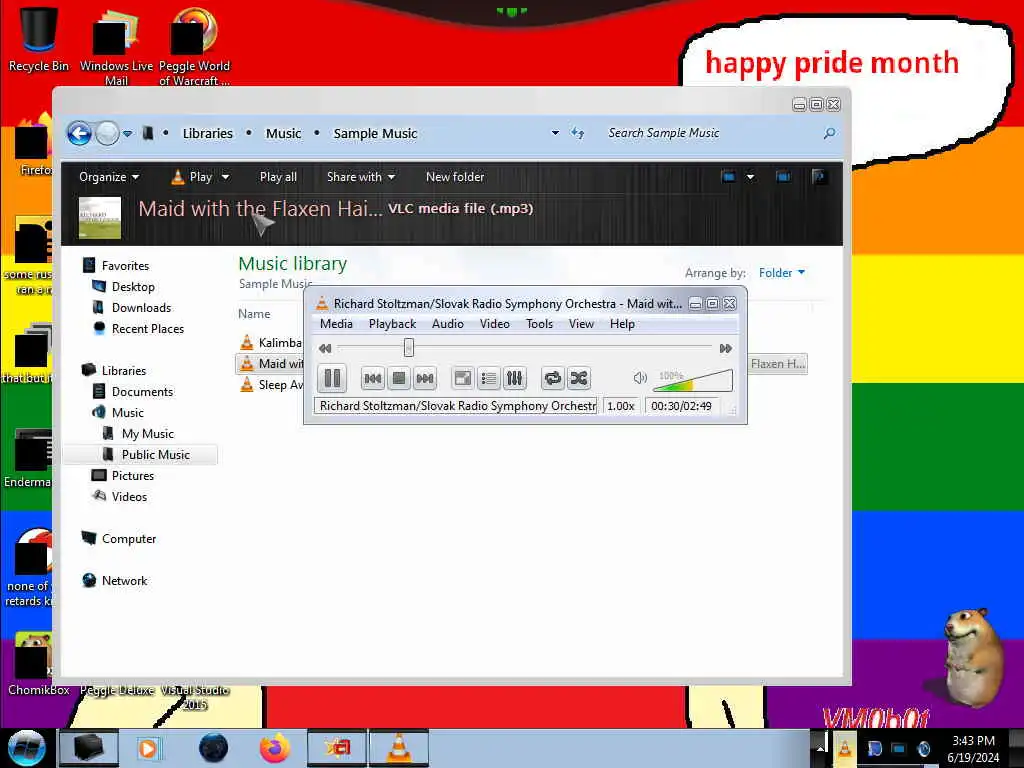The image size is (1024, 768).
Task: Go back in Explorer
Action: pyautogui.click(x=80, y=133)
